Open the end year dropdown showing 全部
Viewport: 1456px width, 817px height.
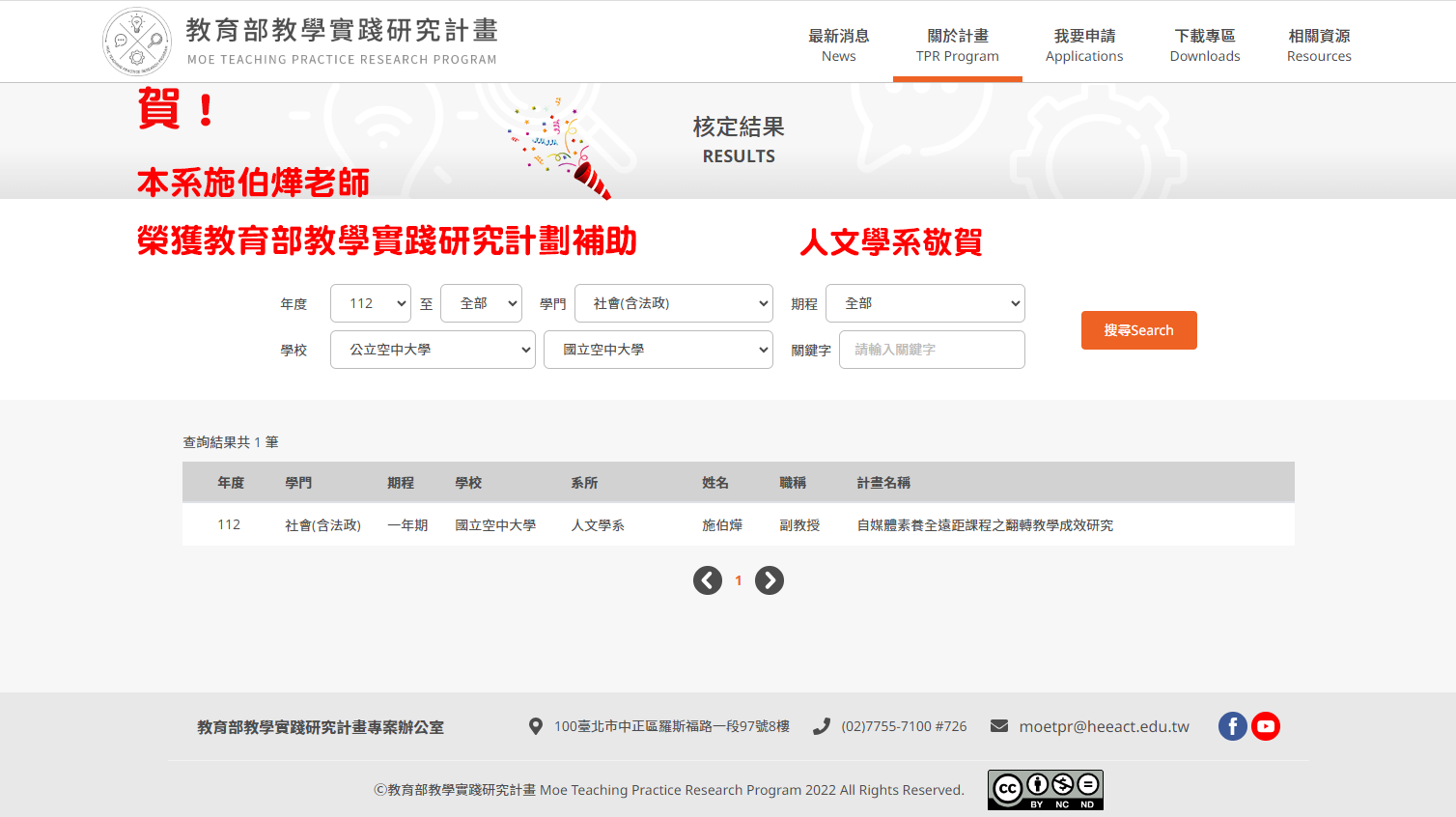click(481, 303)
